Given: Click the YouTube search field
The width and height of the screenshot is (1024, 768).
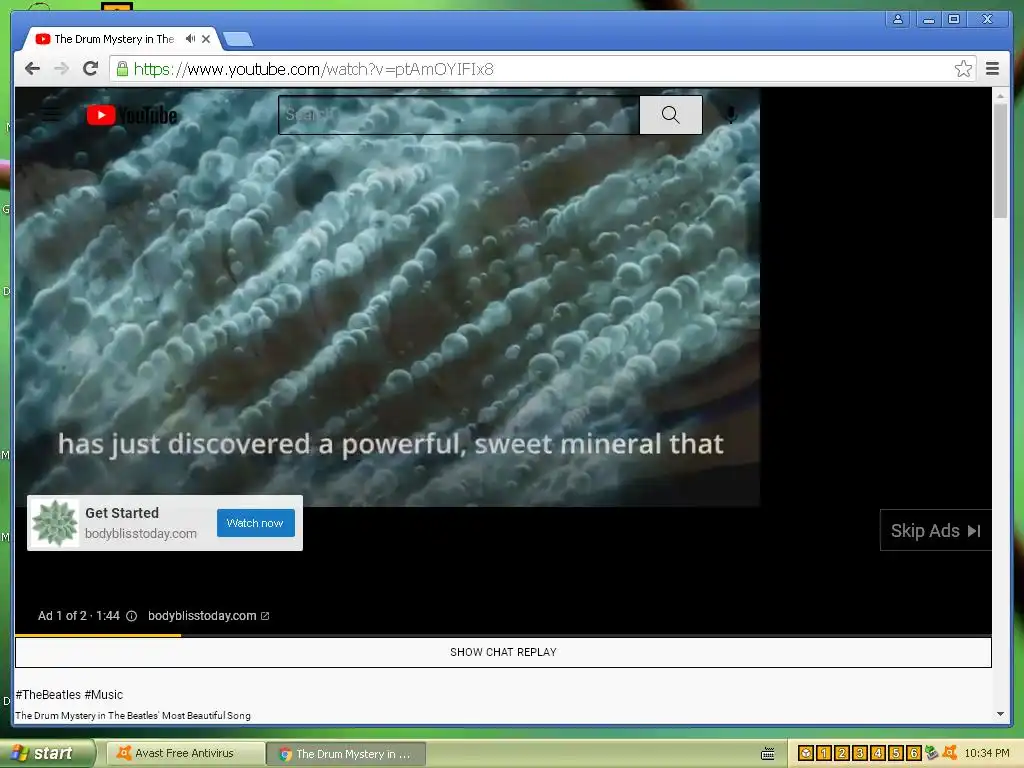Looking at the screenshot, I should point(458,115).
